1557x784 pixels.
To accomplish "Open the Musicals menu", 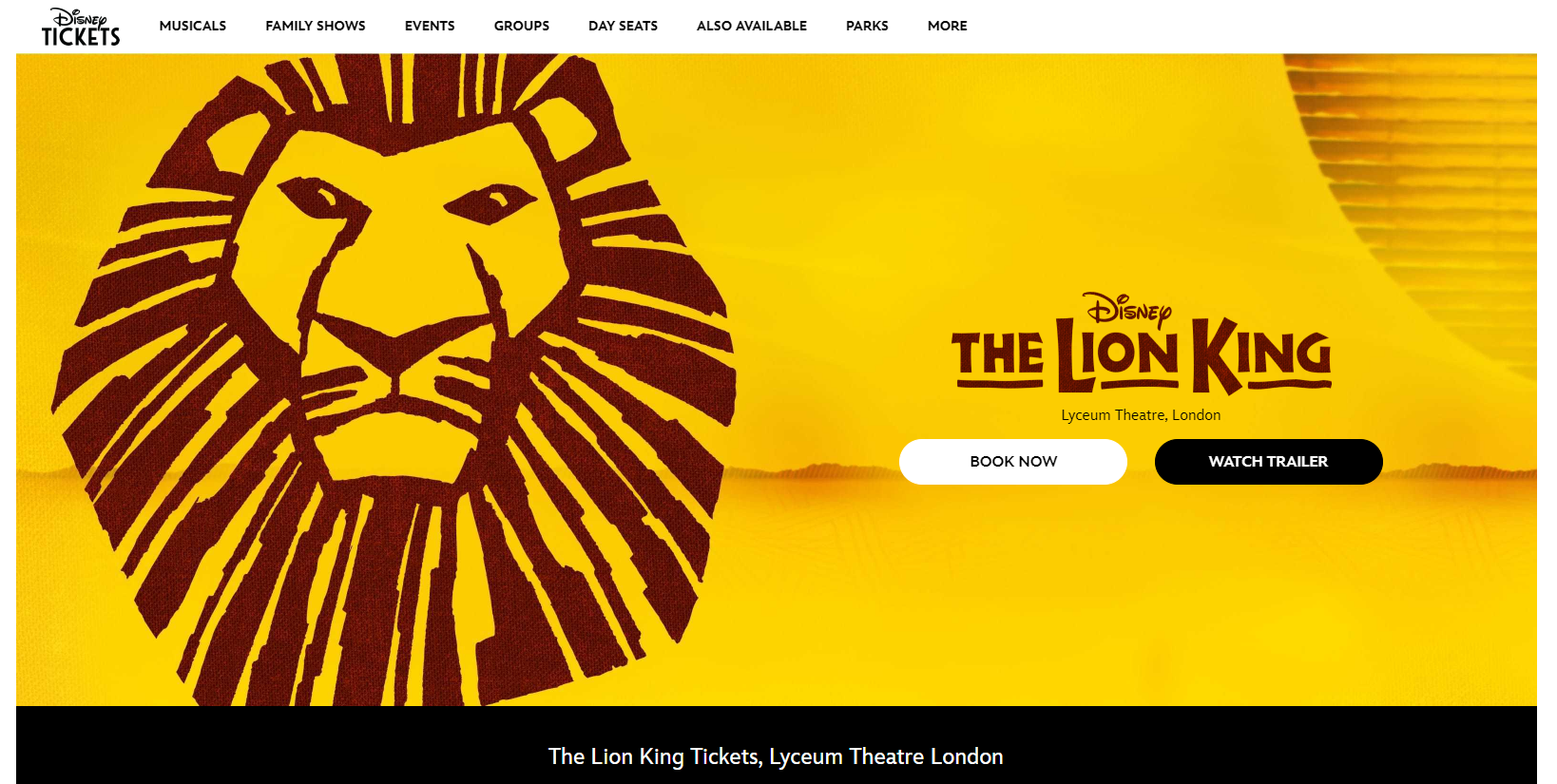I will coord(193,26).
